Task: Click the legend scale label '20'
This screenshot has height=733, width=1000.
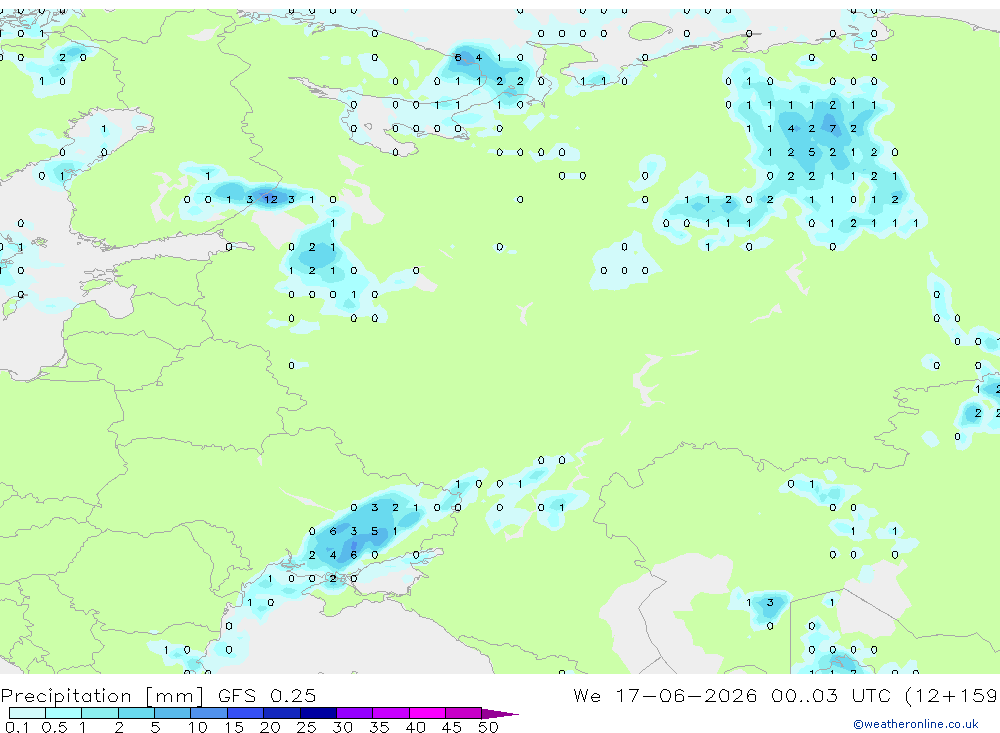Action: 270,727
